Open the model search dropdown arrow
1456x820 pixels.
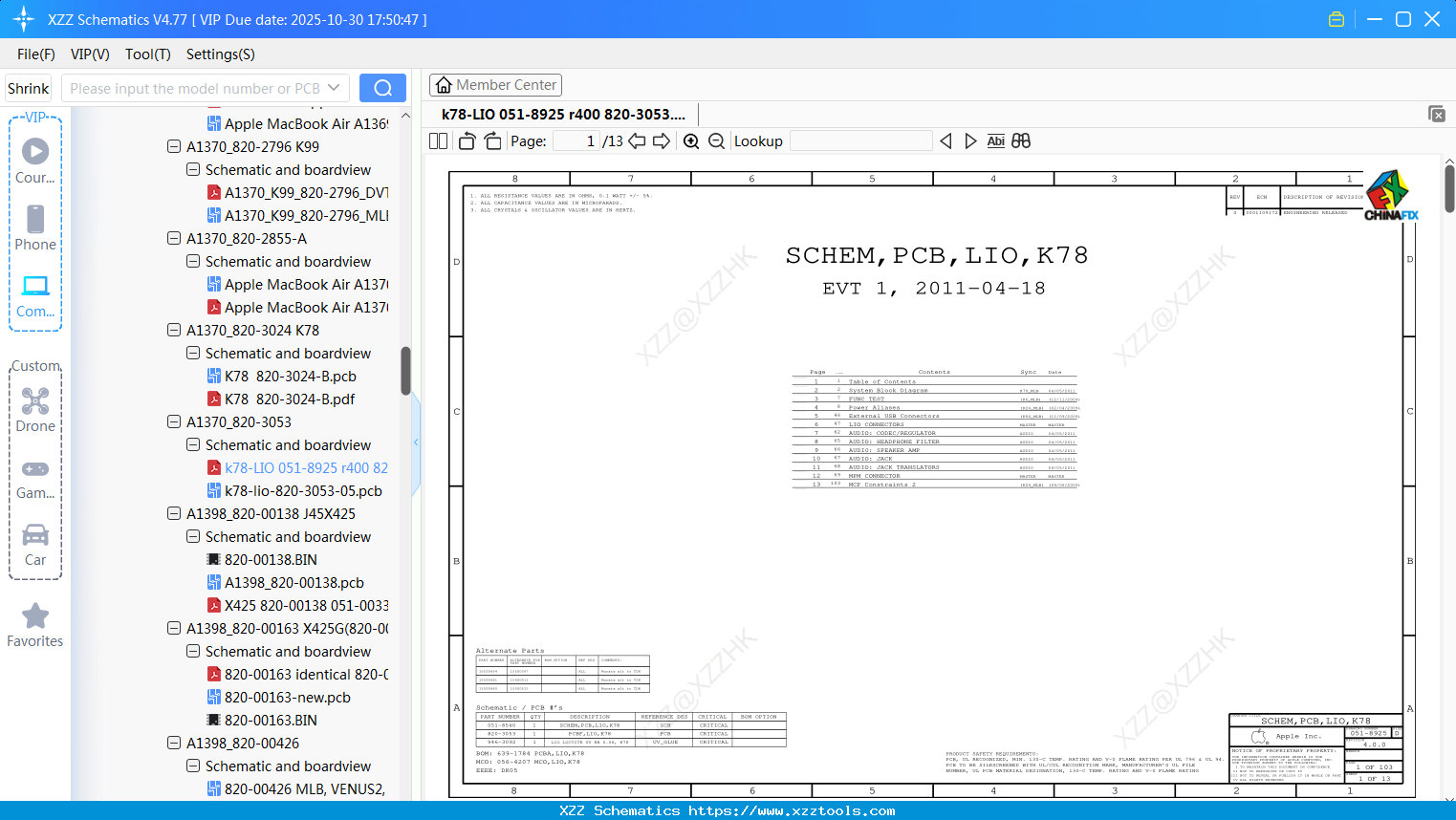pyautogui.click(x=335, y=88)
